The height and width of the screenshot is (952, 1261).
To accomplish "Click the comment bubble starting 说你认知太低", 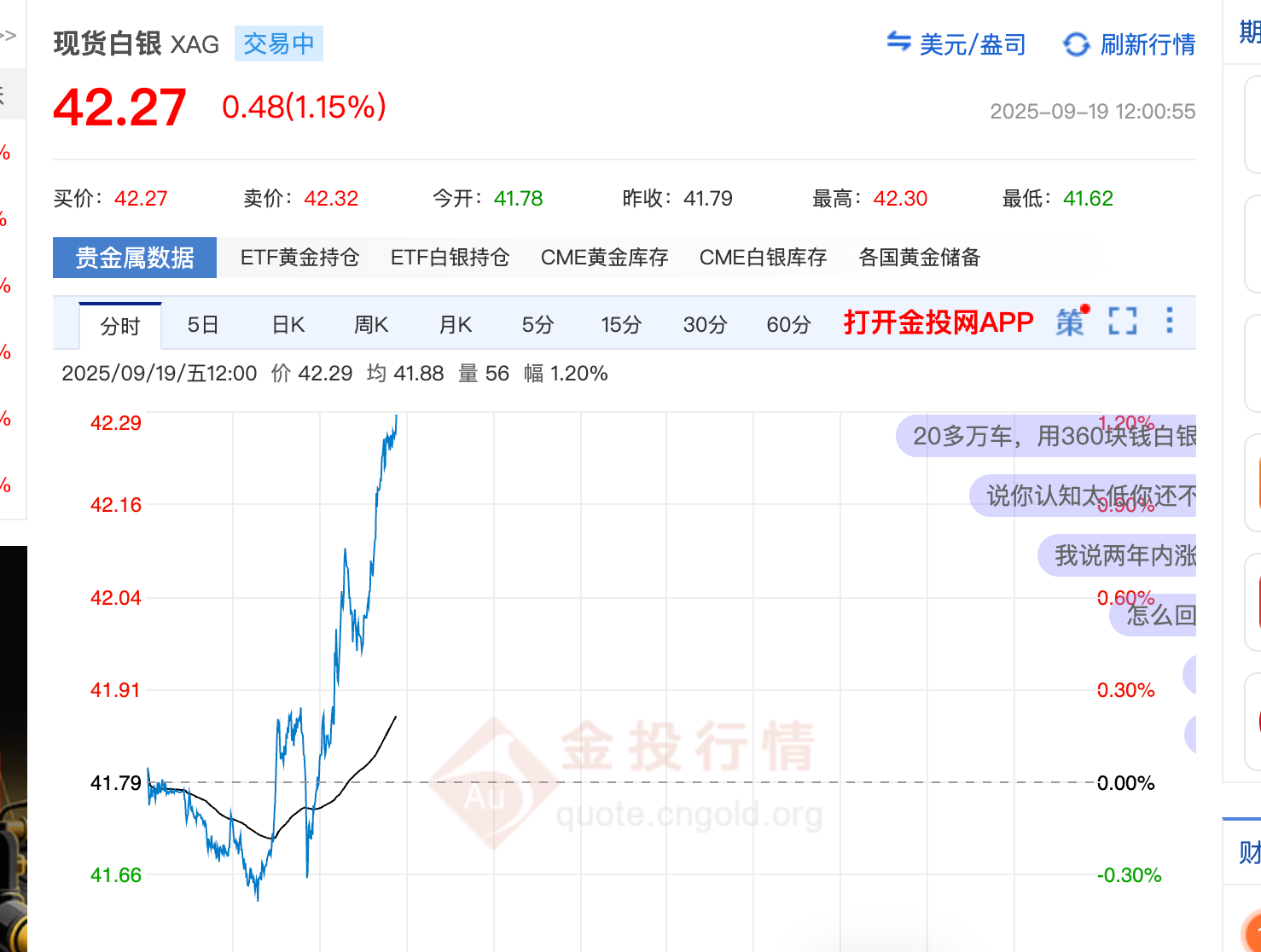I will coord(1084,496).
